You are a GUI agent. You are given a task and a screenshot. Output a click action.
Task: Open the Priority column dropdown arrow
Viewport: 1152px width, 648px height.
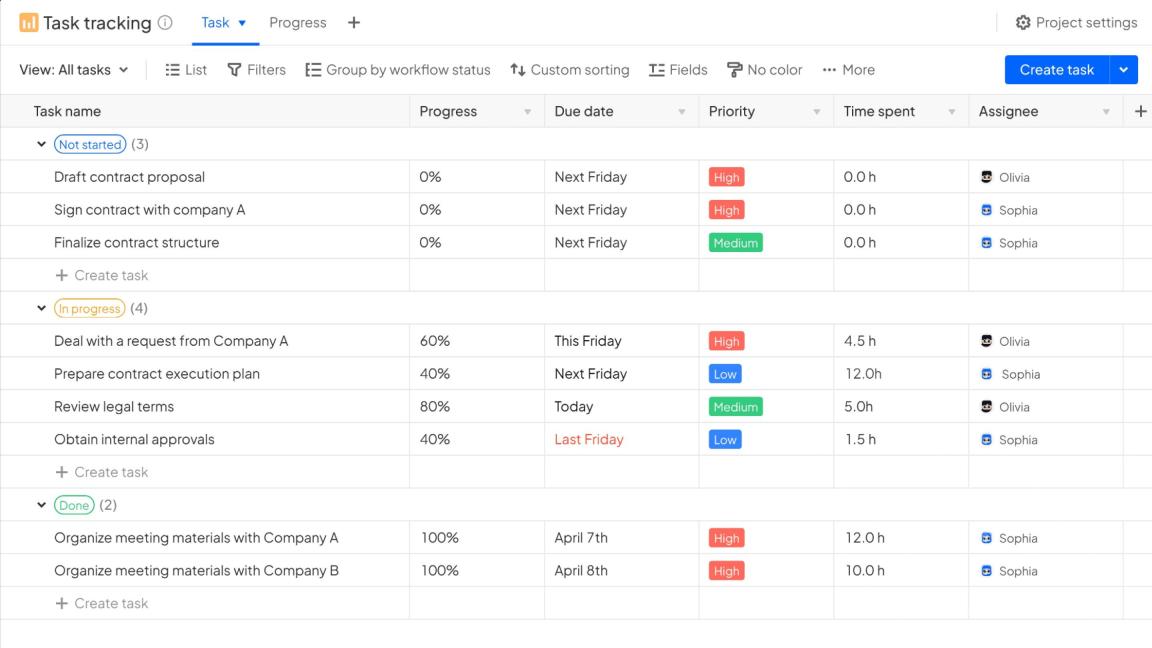click(816, 112)
